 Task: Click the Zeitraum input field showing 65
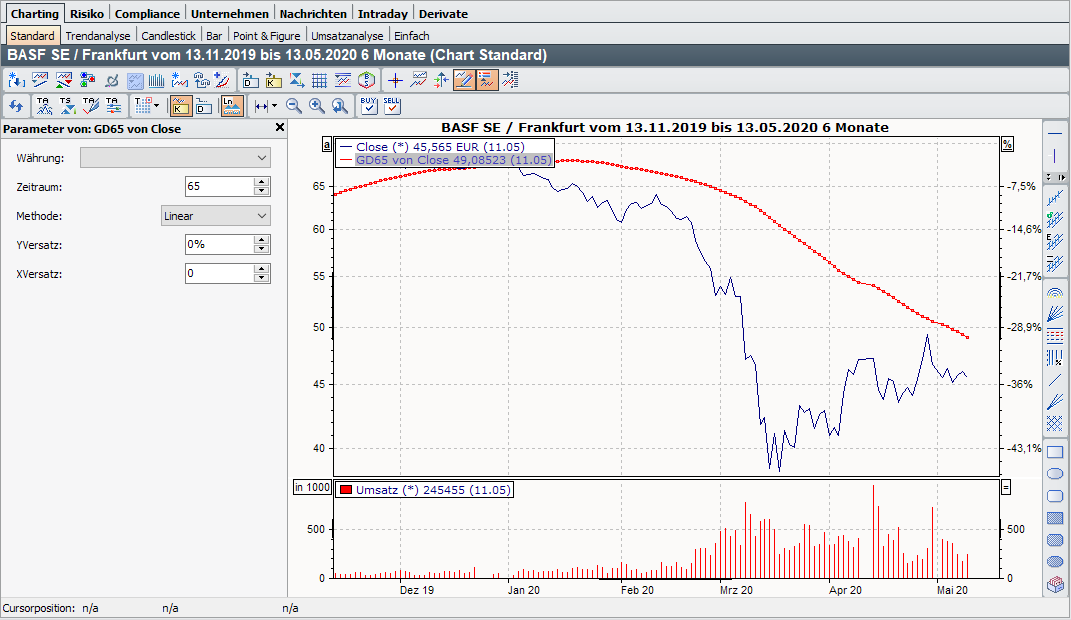(219, 187)
